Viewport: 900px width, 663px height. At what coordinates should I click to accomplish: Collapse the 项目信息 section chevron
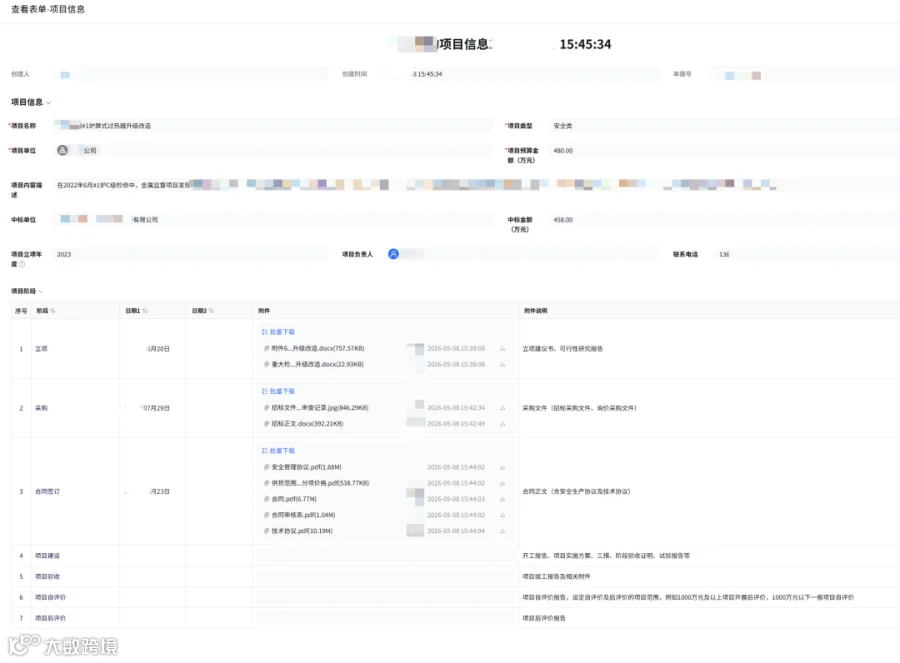[x=49, y=103]
